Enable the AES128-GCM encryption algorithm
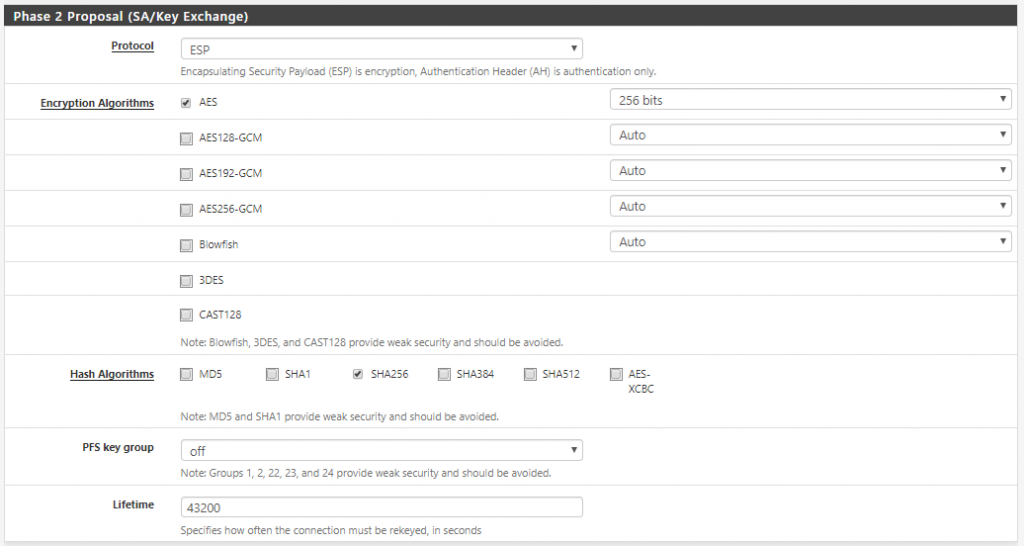Image resolution: width=1024 pixels, height=546 pixels. pyautogui.click(x=186, y=138)
